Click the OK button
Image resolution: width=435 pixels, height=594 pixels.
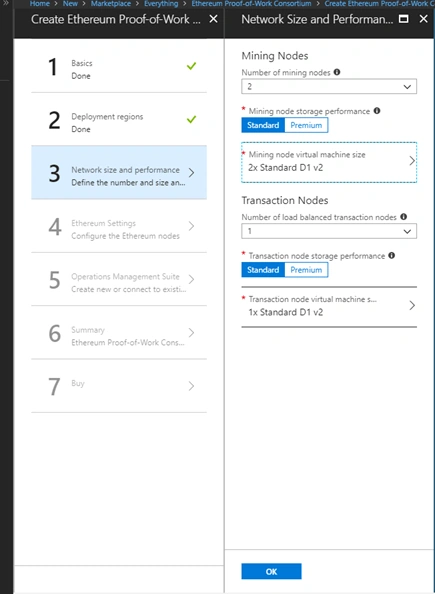(x=271, y=571)
